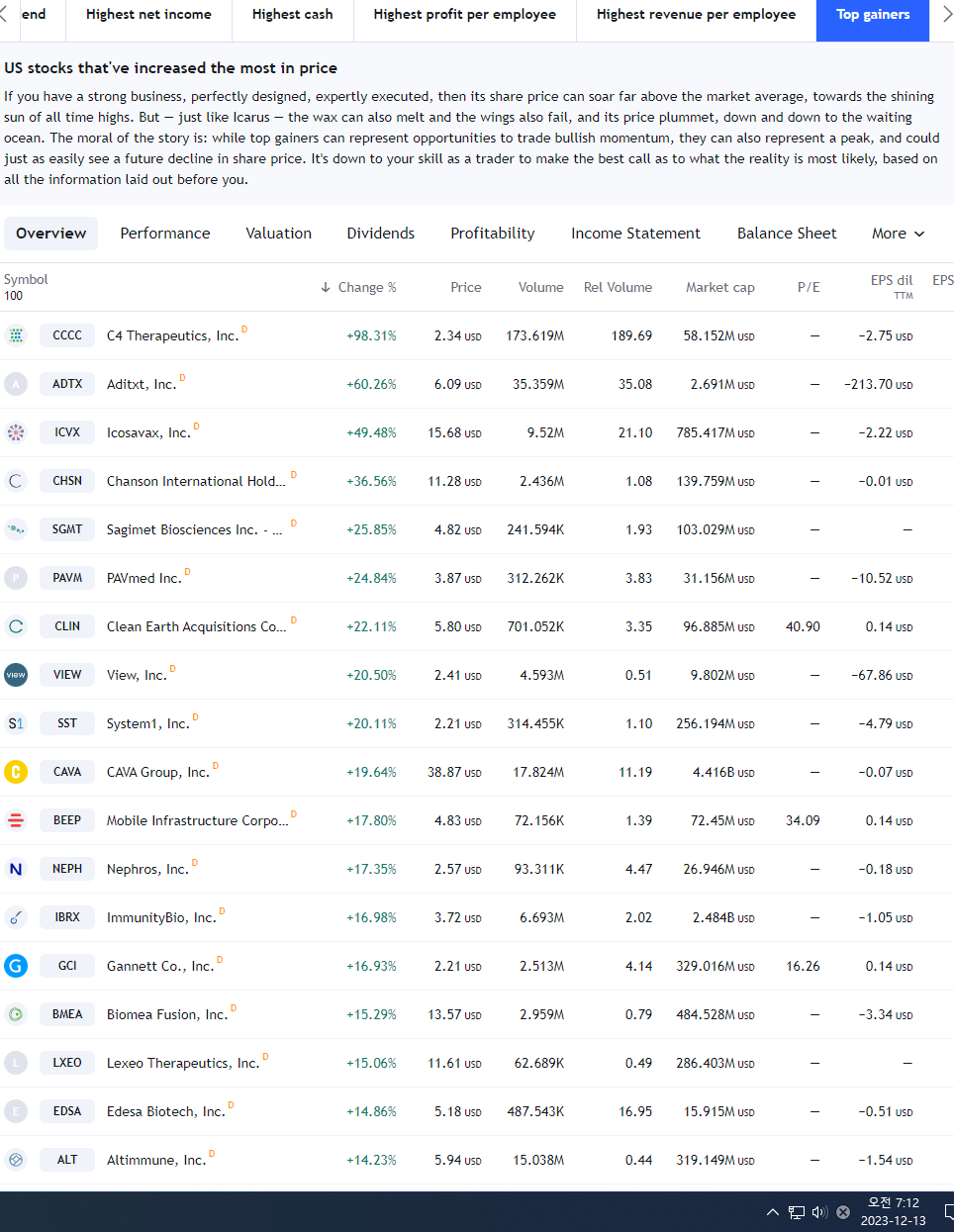This screenshot has width=954, height=1232.
Task: Click the 189.69 relative volume value
Action: click(631, 335)
